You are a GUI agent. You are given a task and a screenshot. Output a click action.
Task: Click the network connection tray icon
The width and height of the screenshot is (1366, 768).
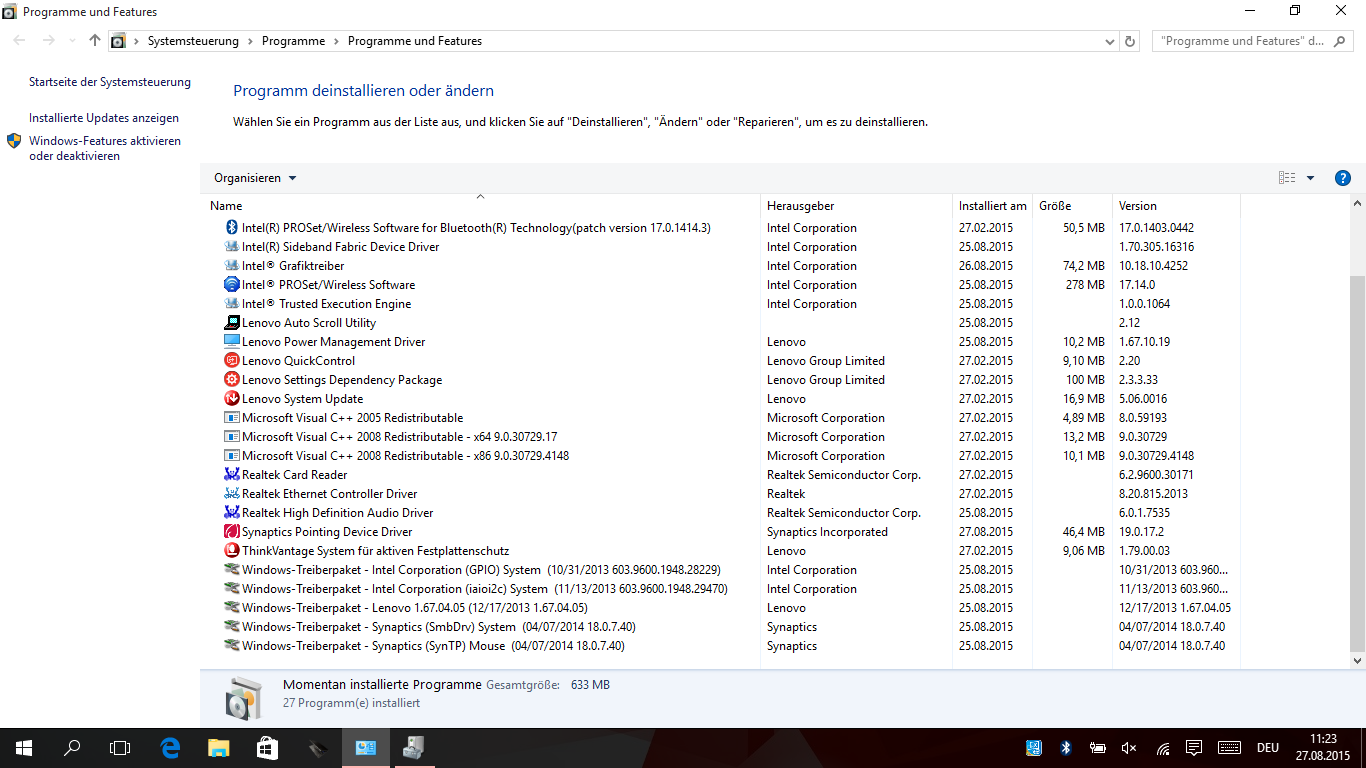pyautogui.click(x=1162, y=747)
